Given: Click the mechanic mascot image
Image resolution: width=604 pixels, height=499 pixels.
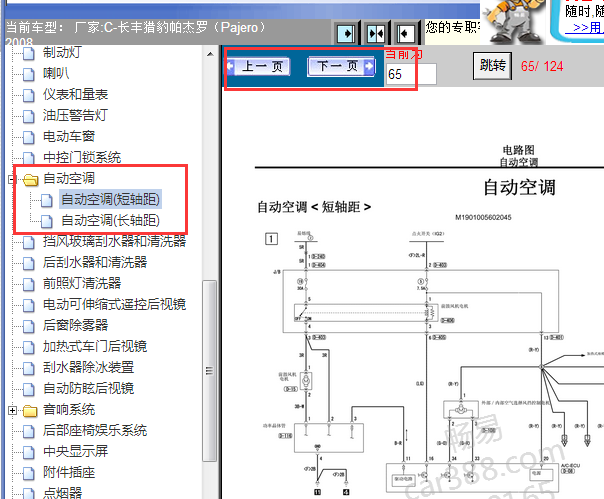Looking at the screenshot, I should tap(514, 21).
